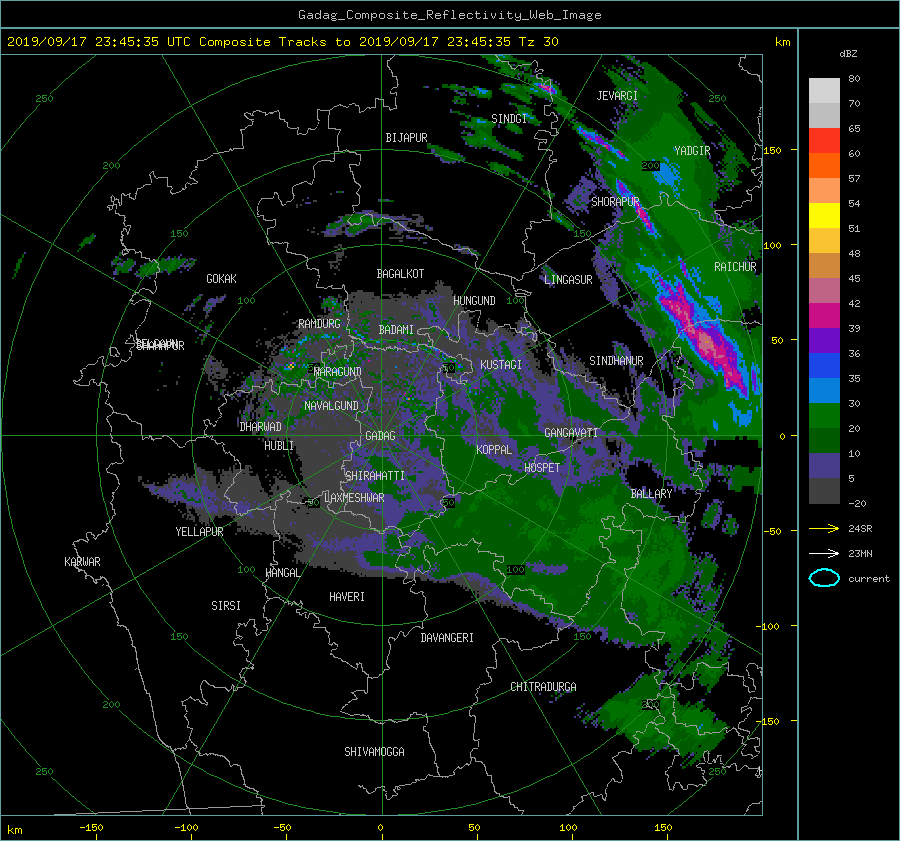The width and height of the screenshot is (900, 841).
Task: Click the bright green 20-30 dBZ swatch
Action: [824, 416]
